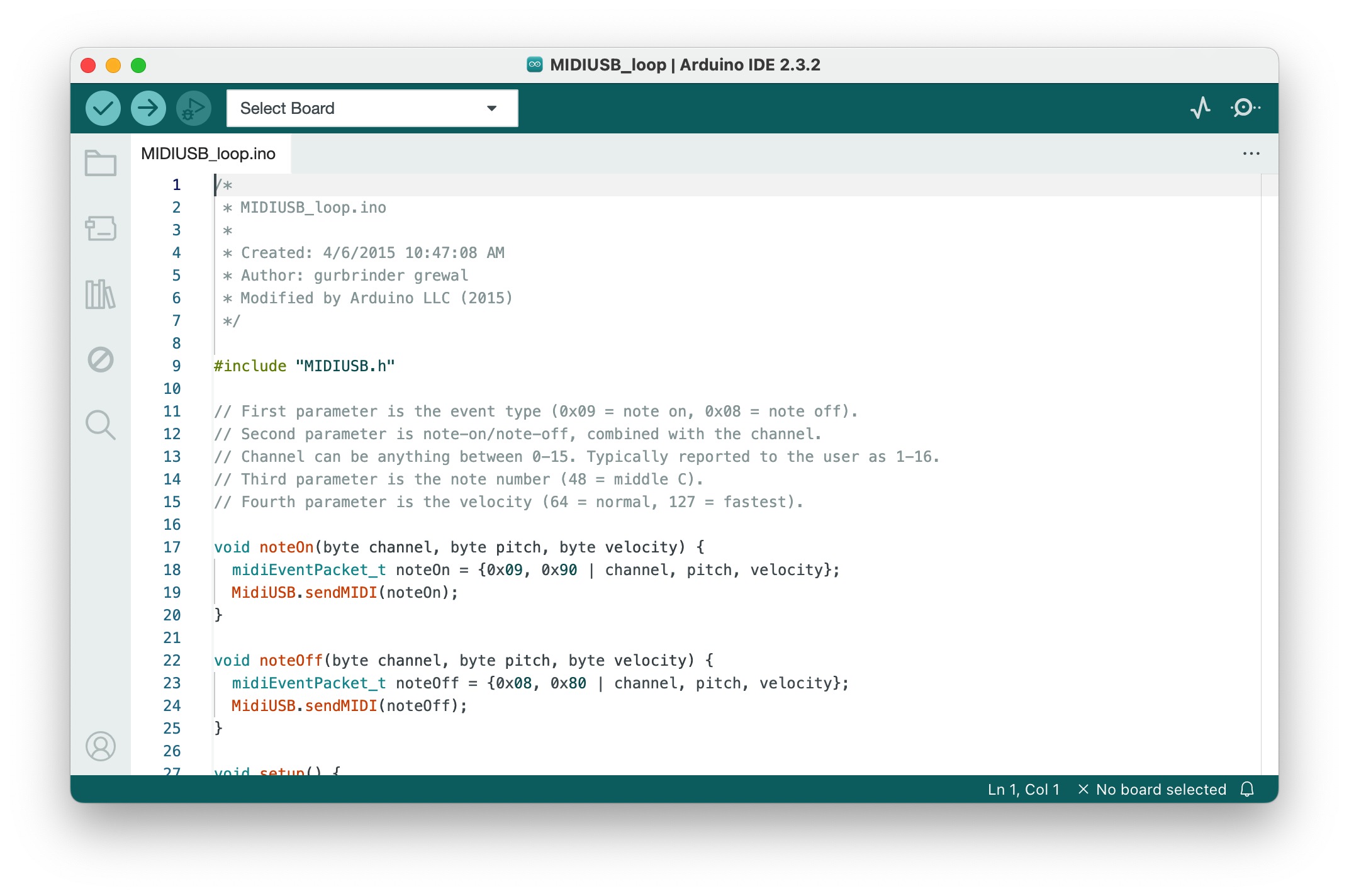Start debugging with the debug button
The height and width of the screenshot is (896, 1349).
point(193,108)
